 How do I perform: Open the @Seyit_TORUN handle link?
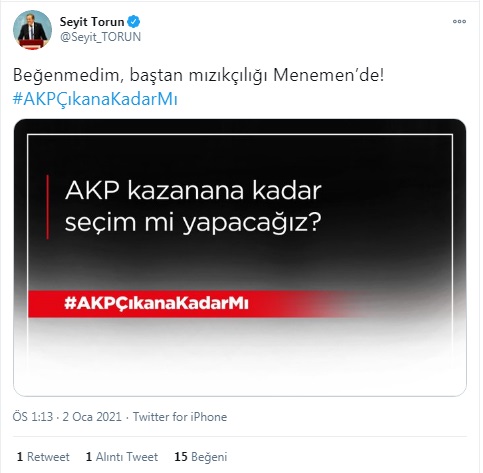pyautogui.click(x=100, y=37)
